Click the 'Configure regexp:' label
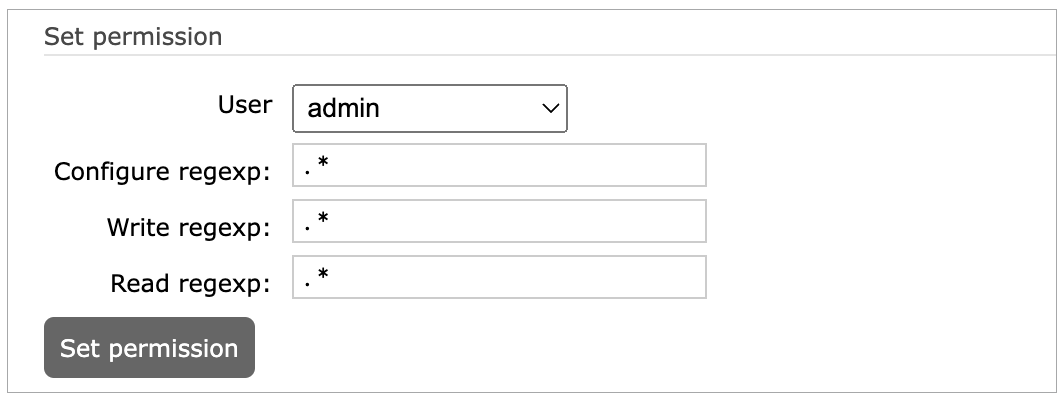The width and height of the screenshot is (1063, 401). pyautogui.click(x=162, y=171)
